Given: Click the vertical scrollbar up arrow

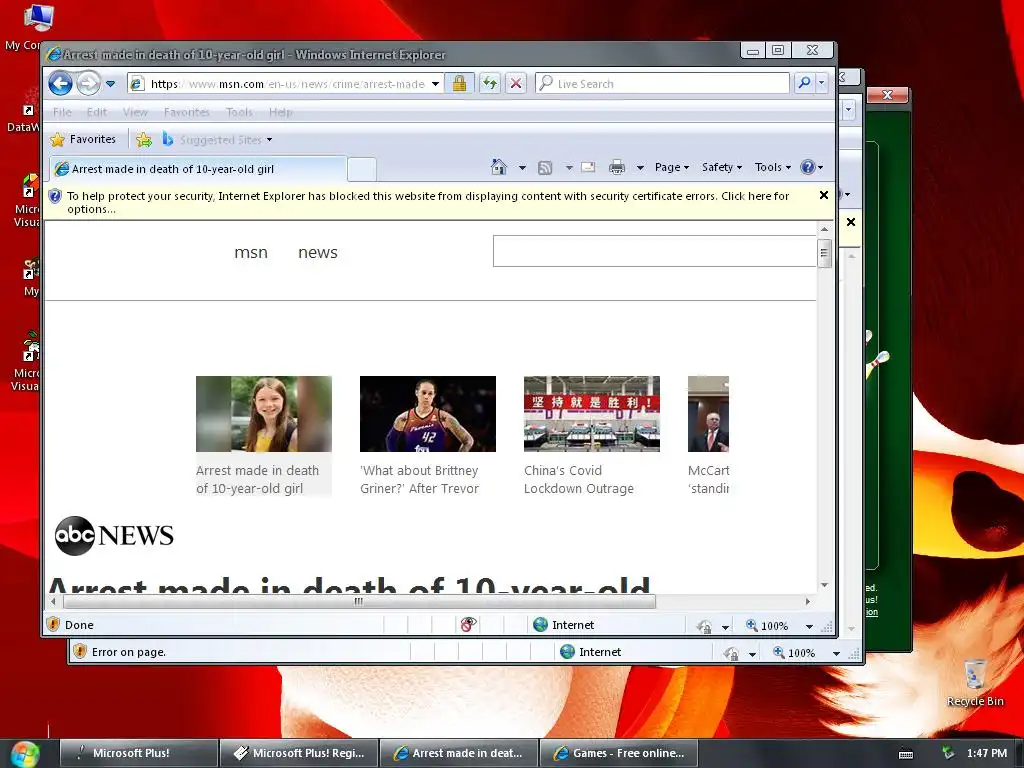Looking at the screenshot, I should [824, 230].
